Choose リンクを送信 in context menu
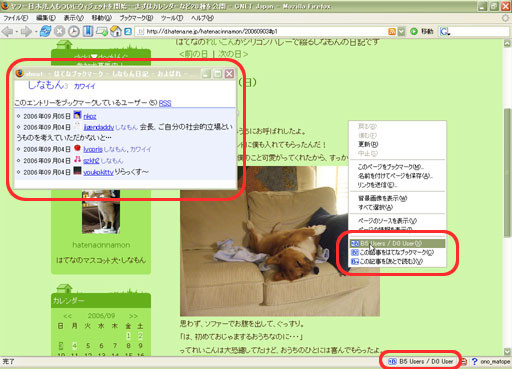The image size is (512, 369). 397,185
